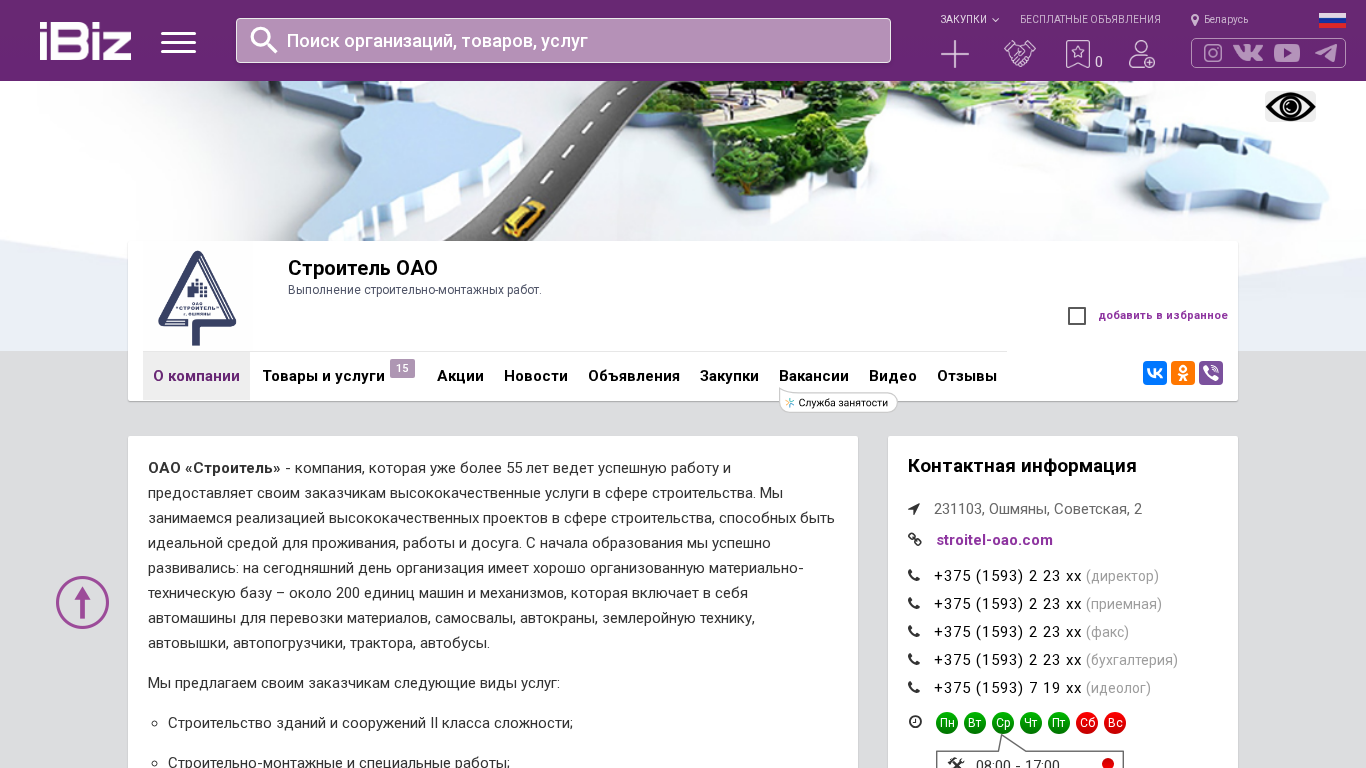Reveal the директор phone number
This screenshot has height=768, width=1366.
[1008, 576]
